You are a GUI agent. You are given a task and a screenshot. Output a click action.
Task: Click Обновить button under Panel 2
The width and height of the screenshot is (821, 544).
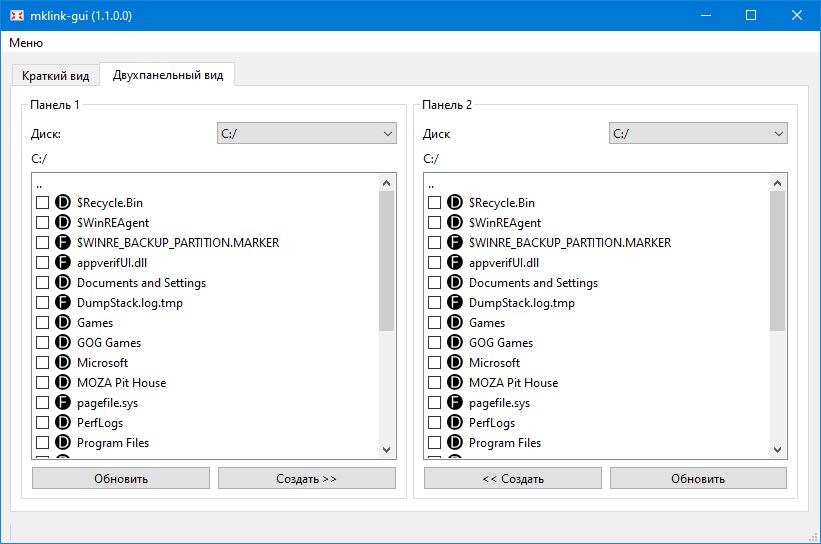[x=698, y=478]
